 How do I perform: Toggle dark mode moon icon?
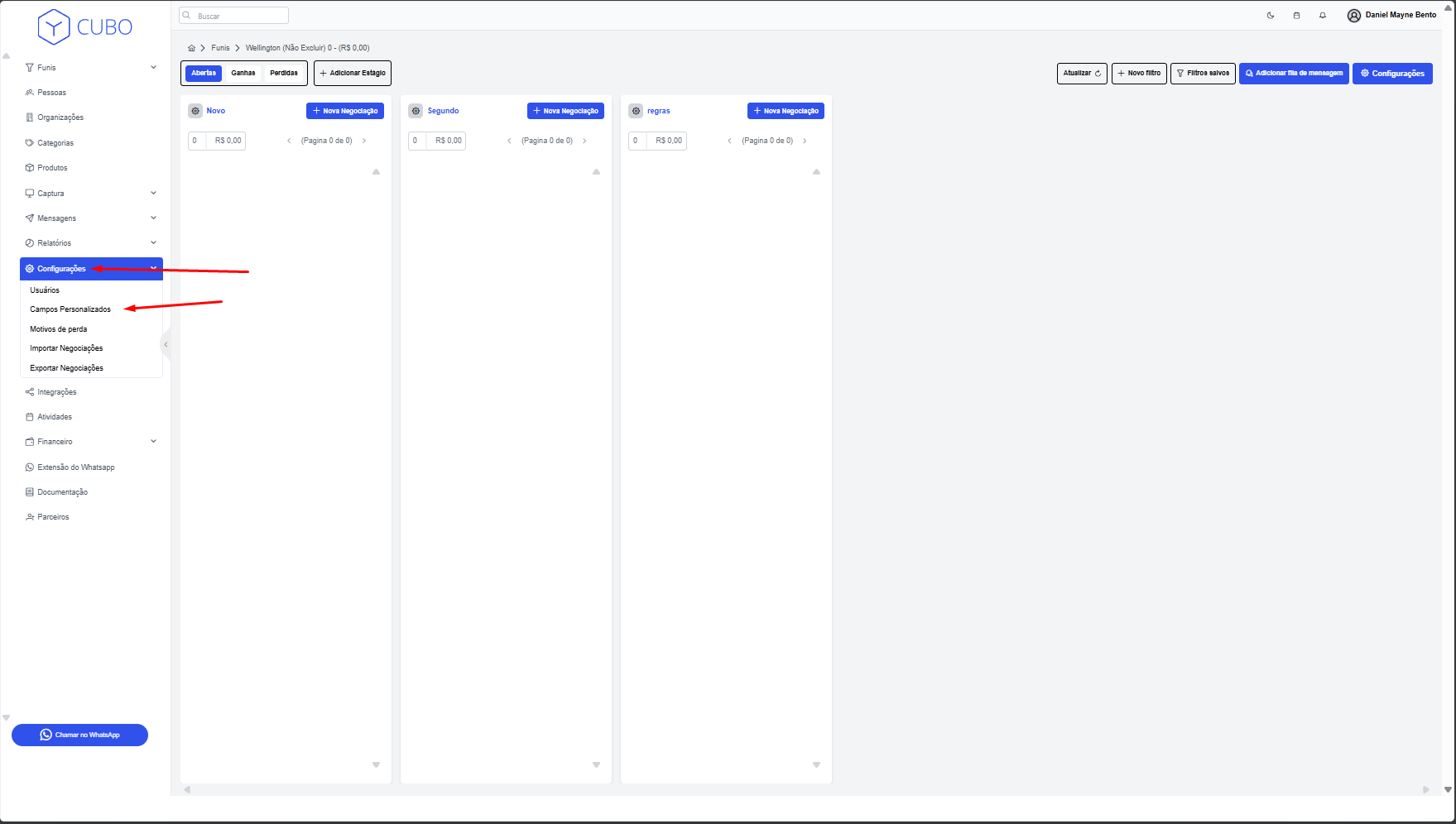[x=1270, y=16]
